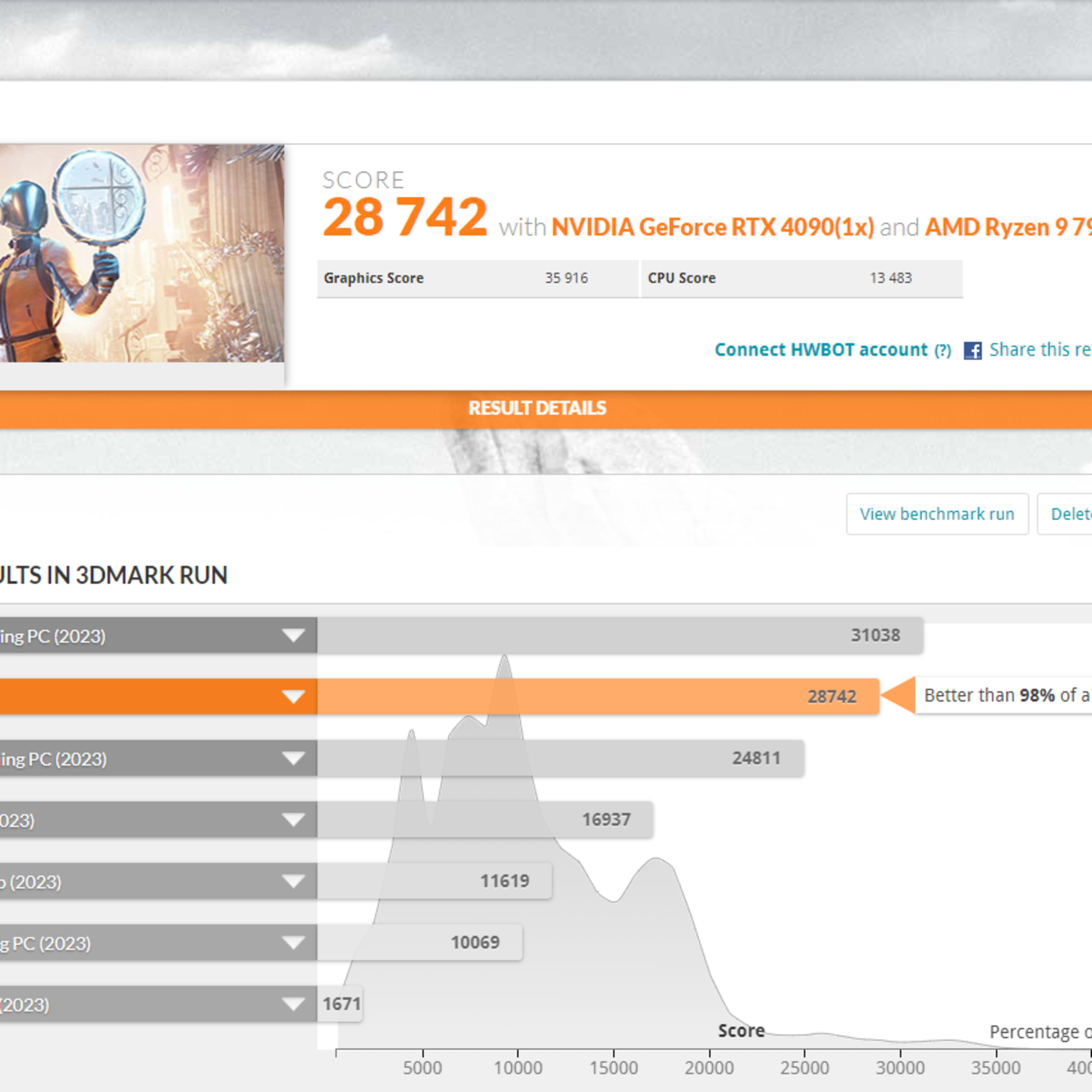The height and width of the screenshot is (1092, 1092).
Task: Click the AMD Ryzen 9 processor link
Action: point(1008,227)
